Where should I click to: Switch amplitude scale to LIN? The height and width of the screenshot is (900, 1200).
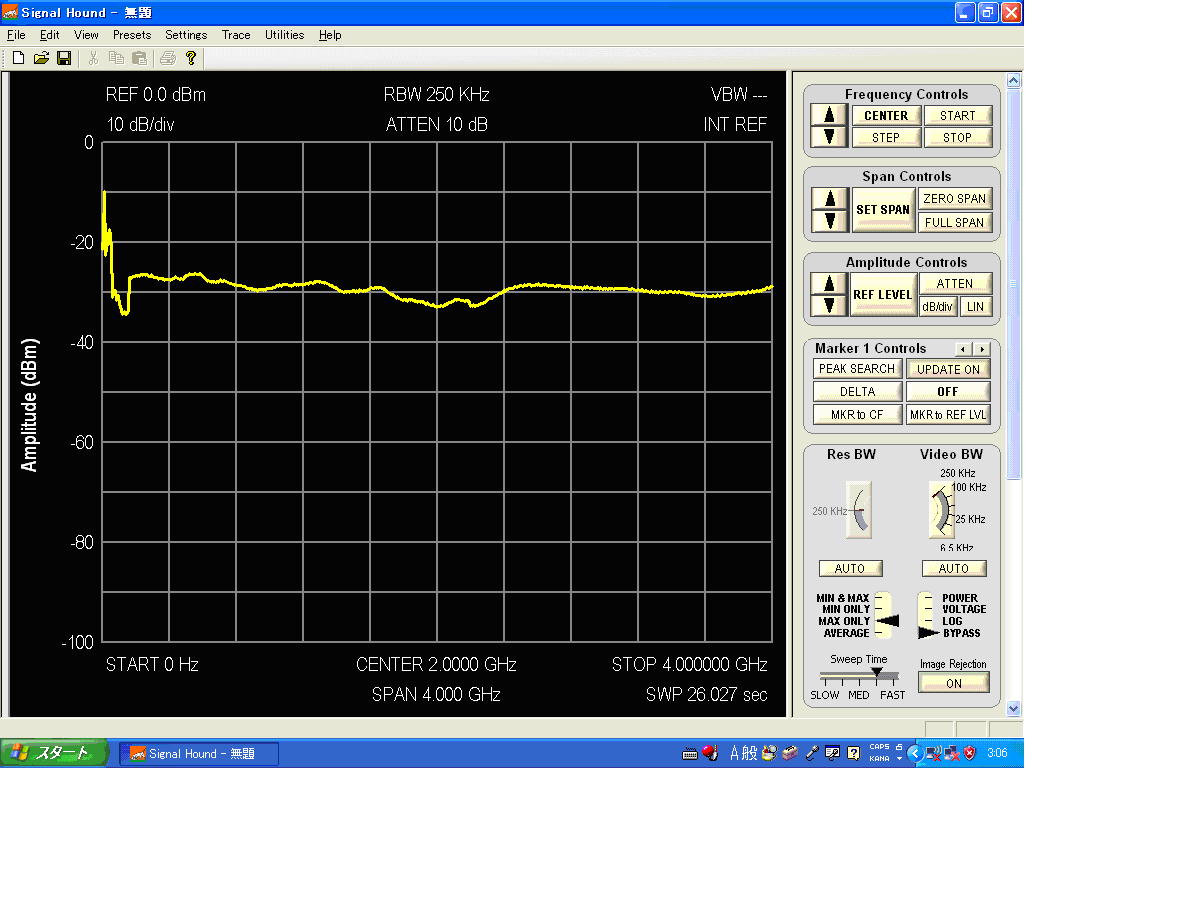click(x=976, y=307)
